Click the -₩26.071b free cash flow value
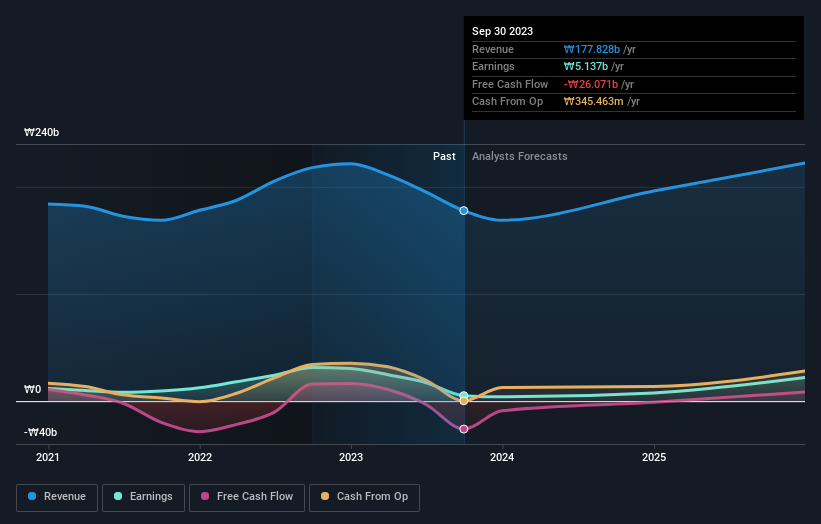The height and width of the screenshot is (524, 821). 591,84
